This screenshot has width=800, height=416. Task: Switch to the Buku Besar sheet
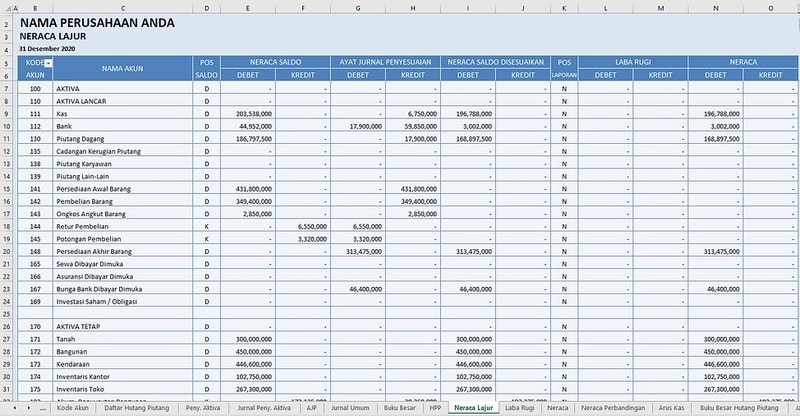pyautogui.click(x=400, y=408)
